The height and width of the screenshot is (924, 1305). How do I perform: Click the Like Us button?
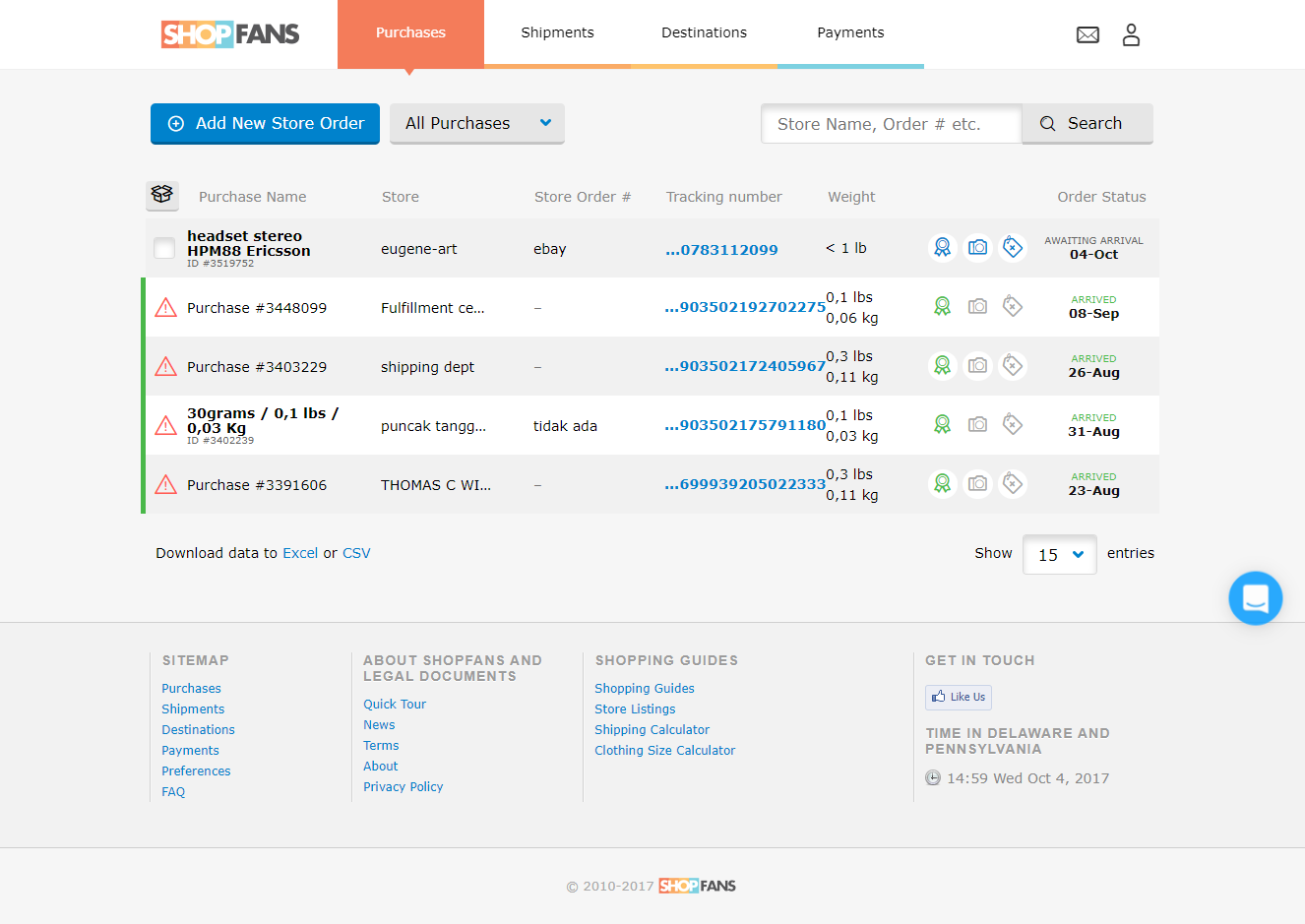[959, 697]
